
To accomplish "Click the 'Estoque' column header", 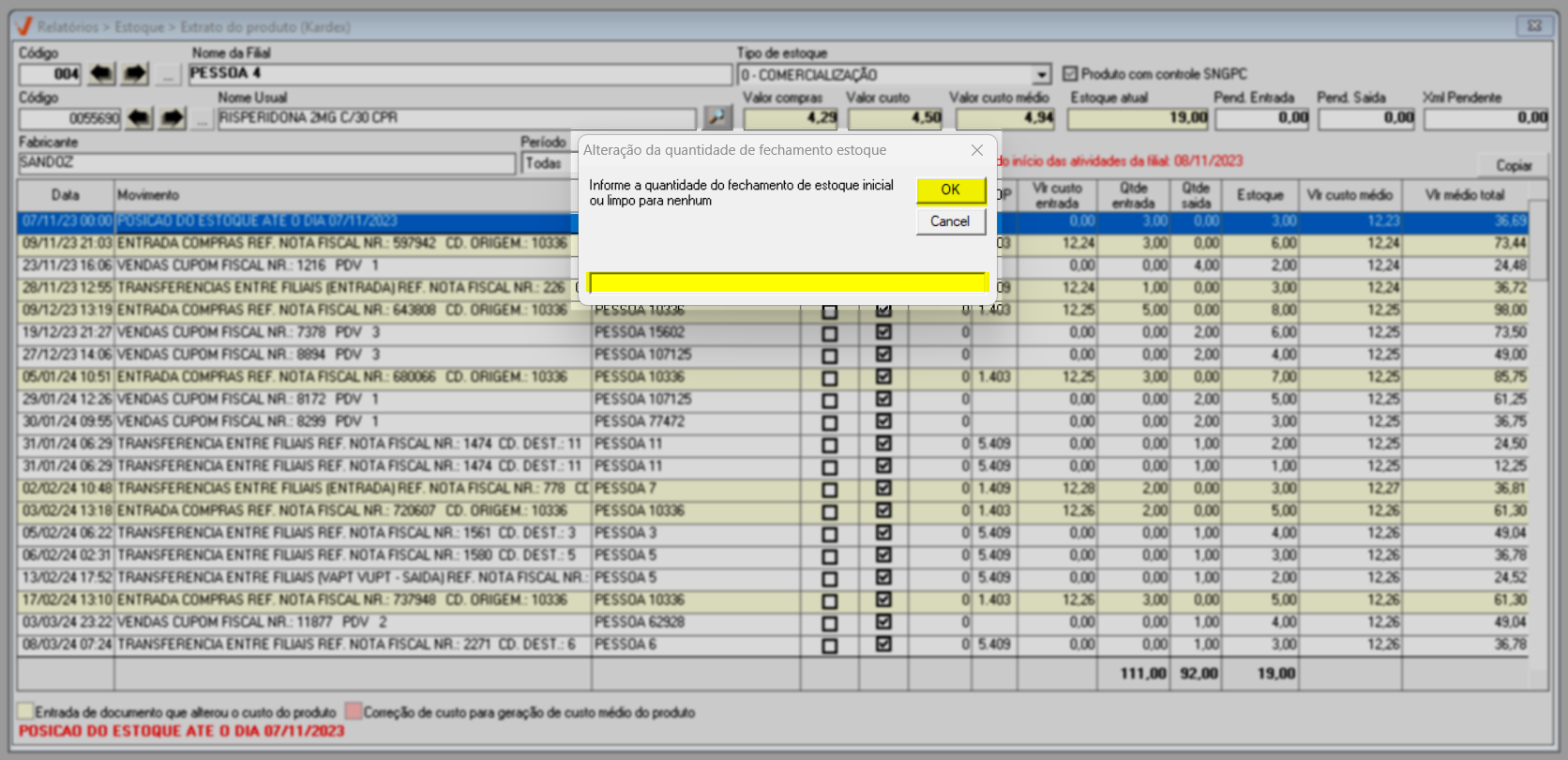I will tap(1259, 195).
